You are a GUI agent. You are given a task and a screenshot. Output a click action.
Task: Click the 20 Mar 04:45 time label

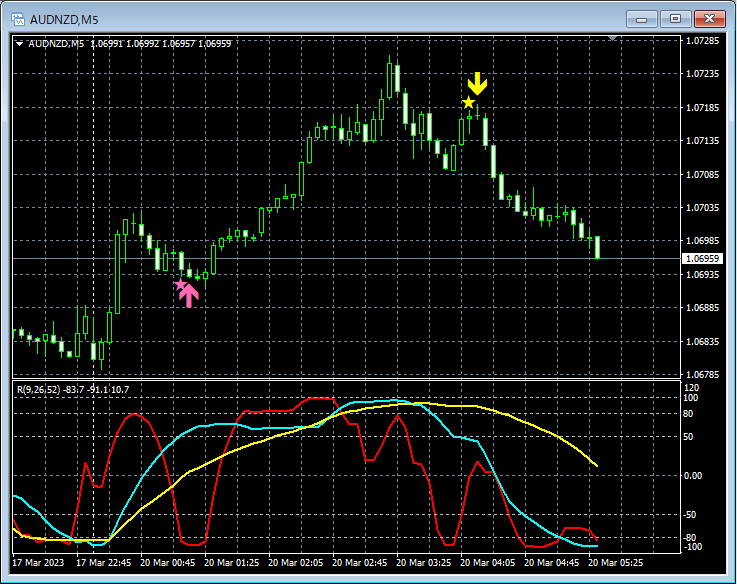pyautogui.click(x=551, y=562)
